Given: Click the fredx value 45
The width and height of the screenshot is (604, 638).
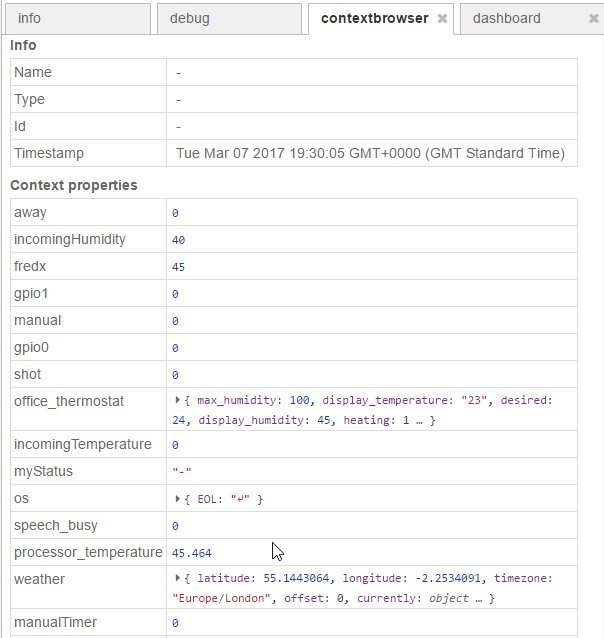Looking at the screenshot, I should 178,267.
